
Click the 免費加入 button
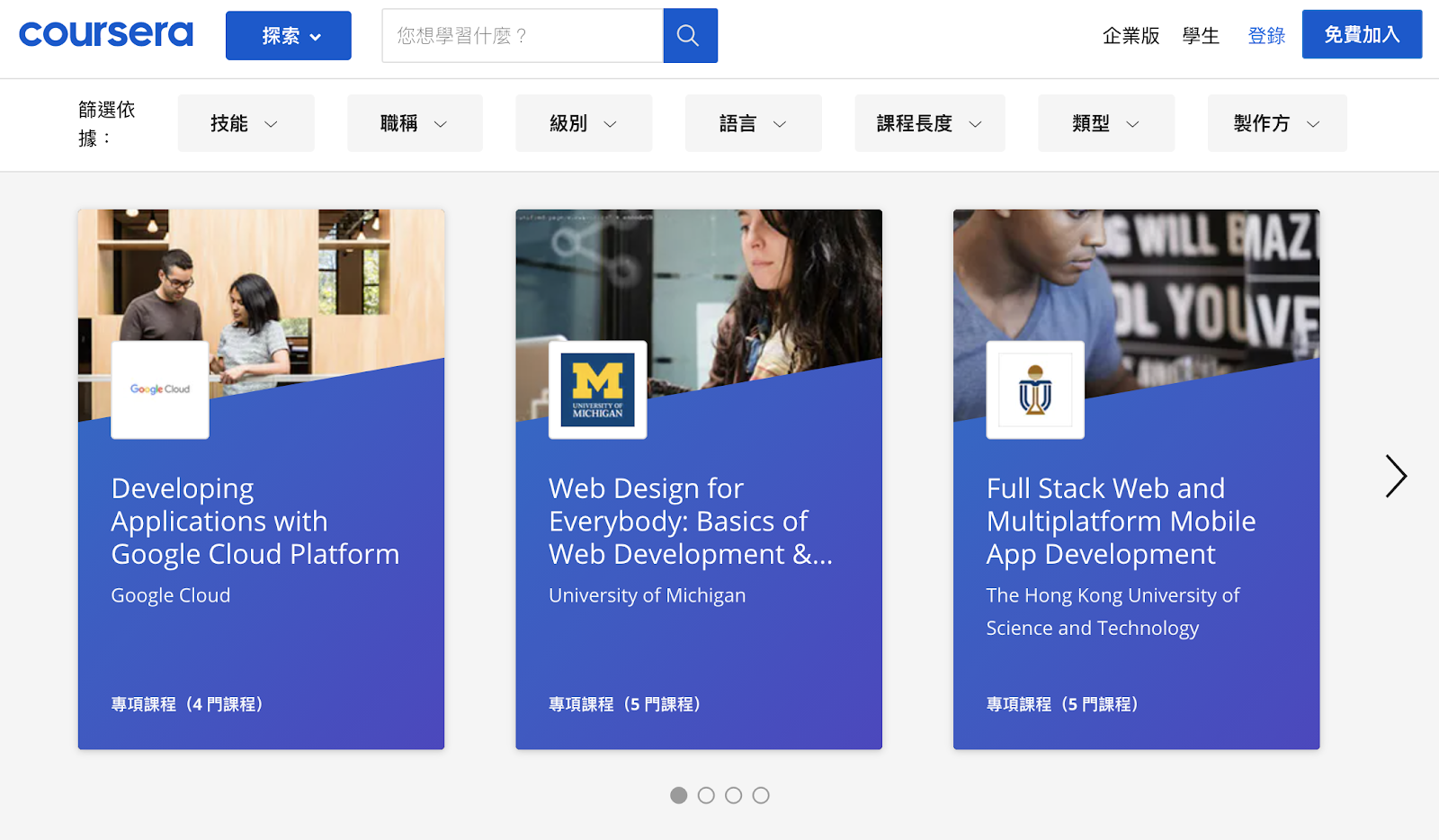click(1362, 34)
